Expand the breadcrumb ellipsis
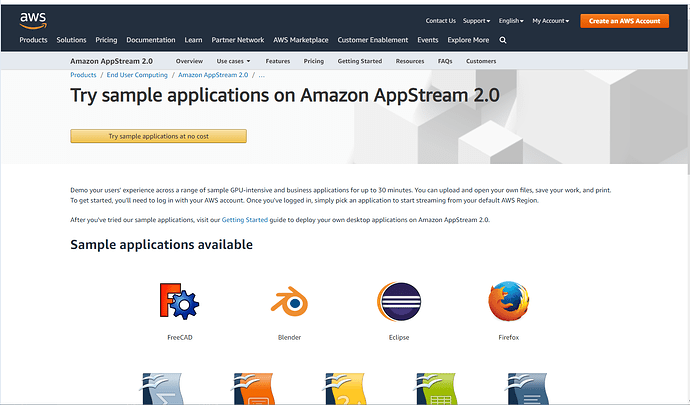The image size is (690, 405). pyautogui.click(x=261, y=75)
